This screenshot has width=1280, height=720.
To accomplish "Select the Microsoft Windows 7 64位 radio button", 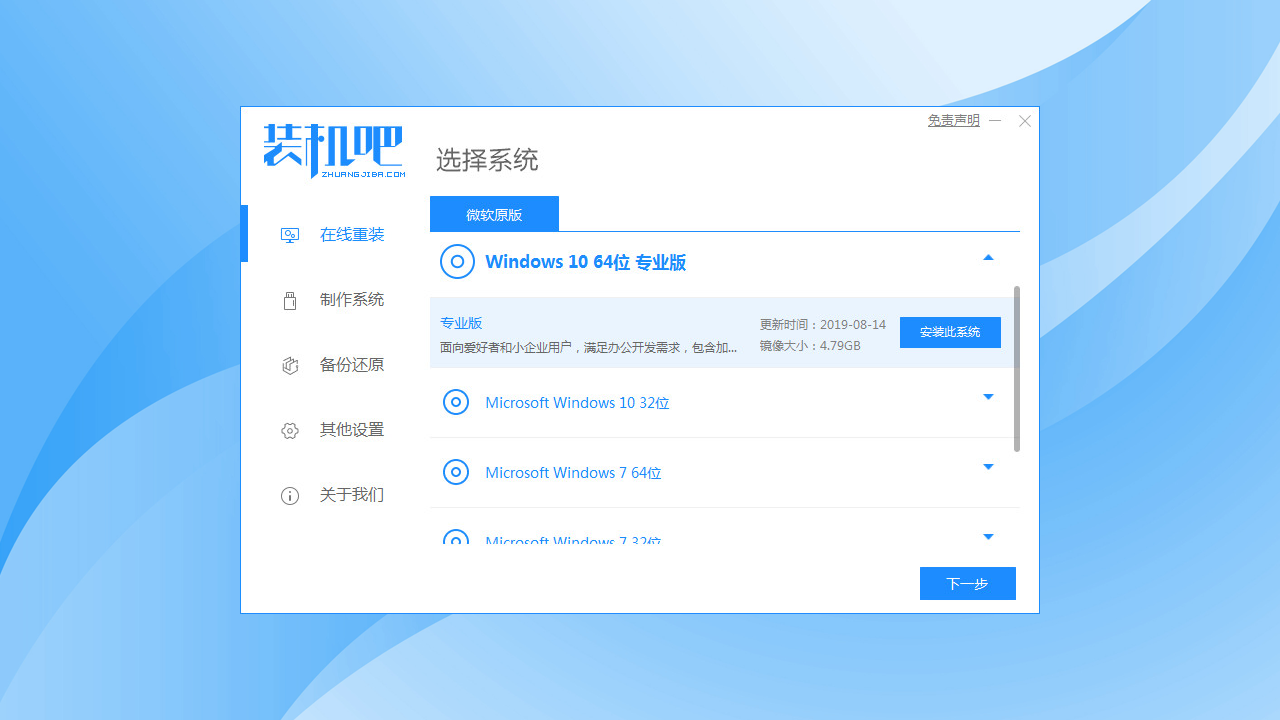I will click(456, 472).
